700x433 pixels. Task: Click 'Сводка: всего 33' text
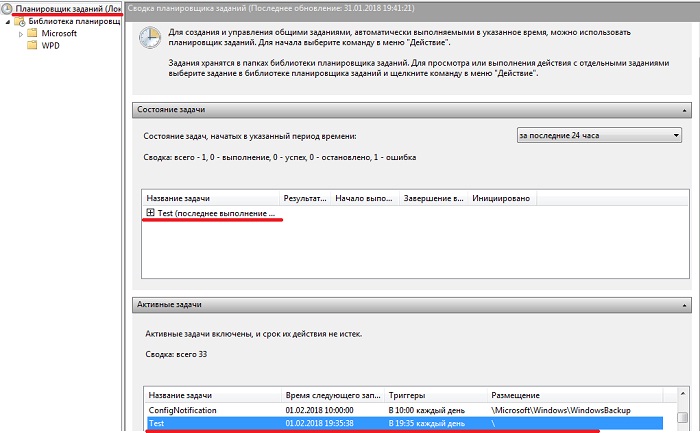click(176, 354)
